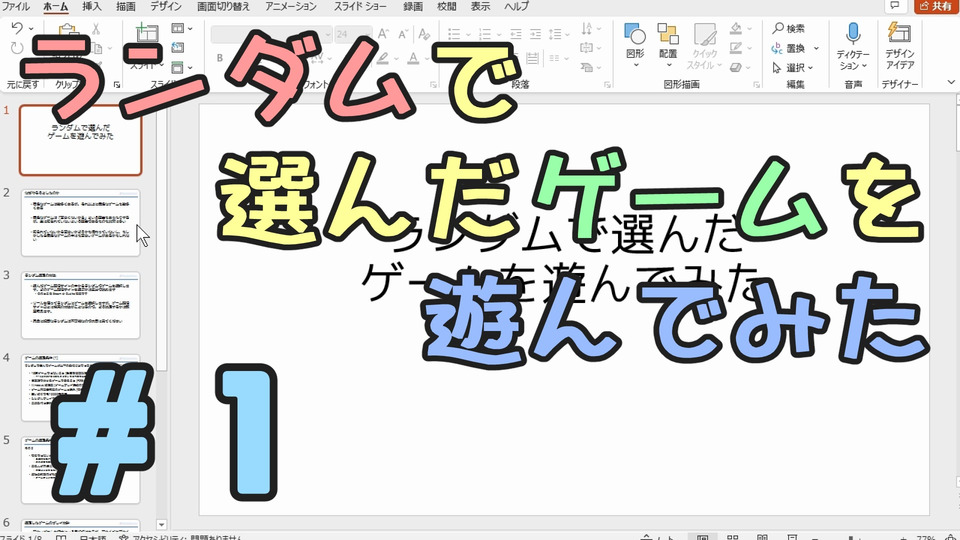The width and height of the screenshot is (960, 540).
Task: Toggle justify paragraph alignment
Action: pyautogui.click(x=533, y=58)
